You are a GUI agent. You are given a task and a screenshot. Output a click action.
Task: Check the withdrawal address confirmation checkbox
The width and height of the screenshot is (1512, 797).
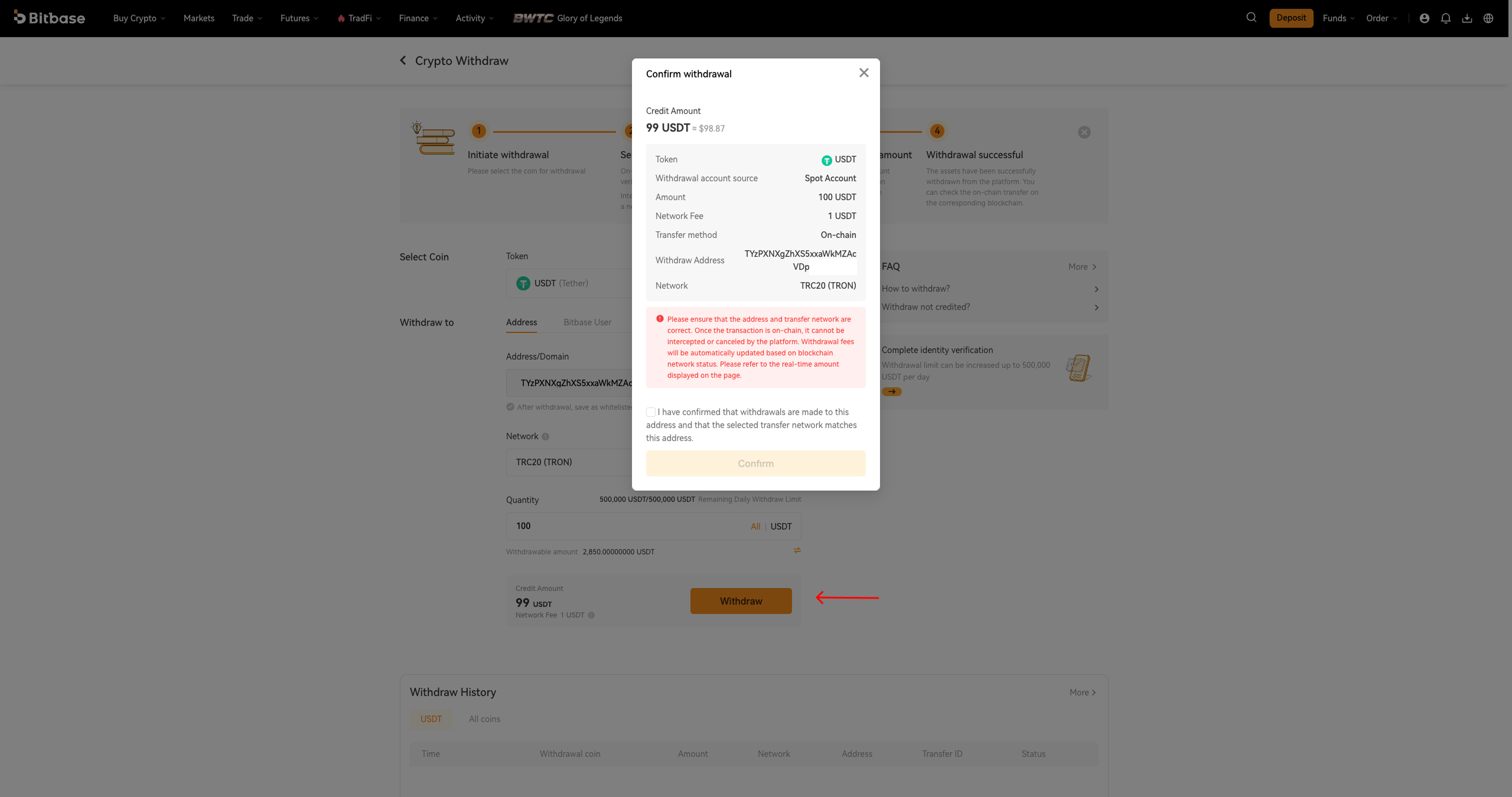650,412
